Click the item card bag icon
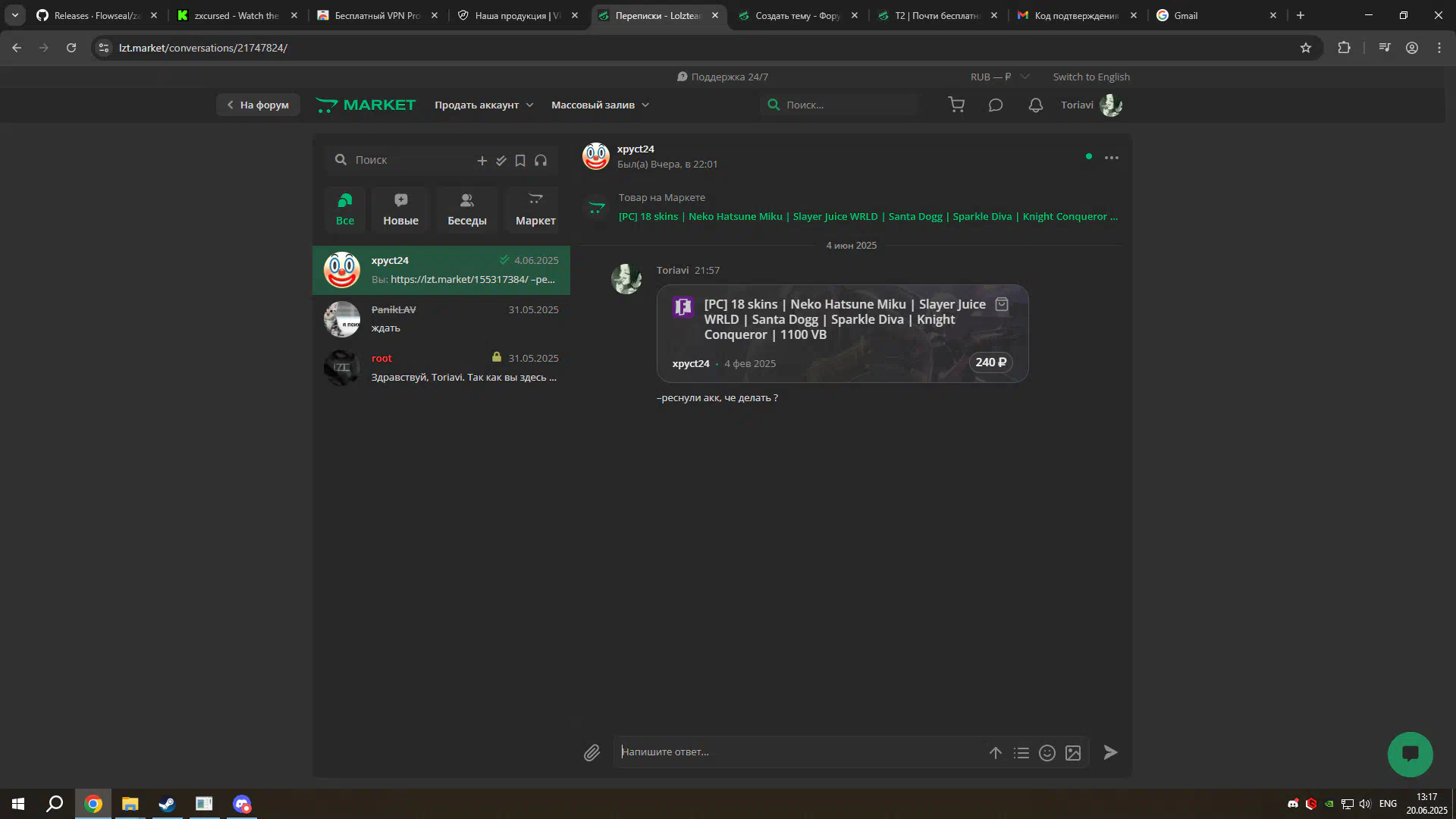The image size is (1456, 819). pos(1002,304)
